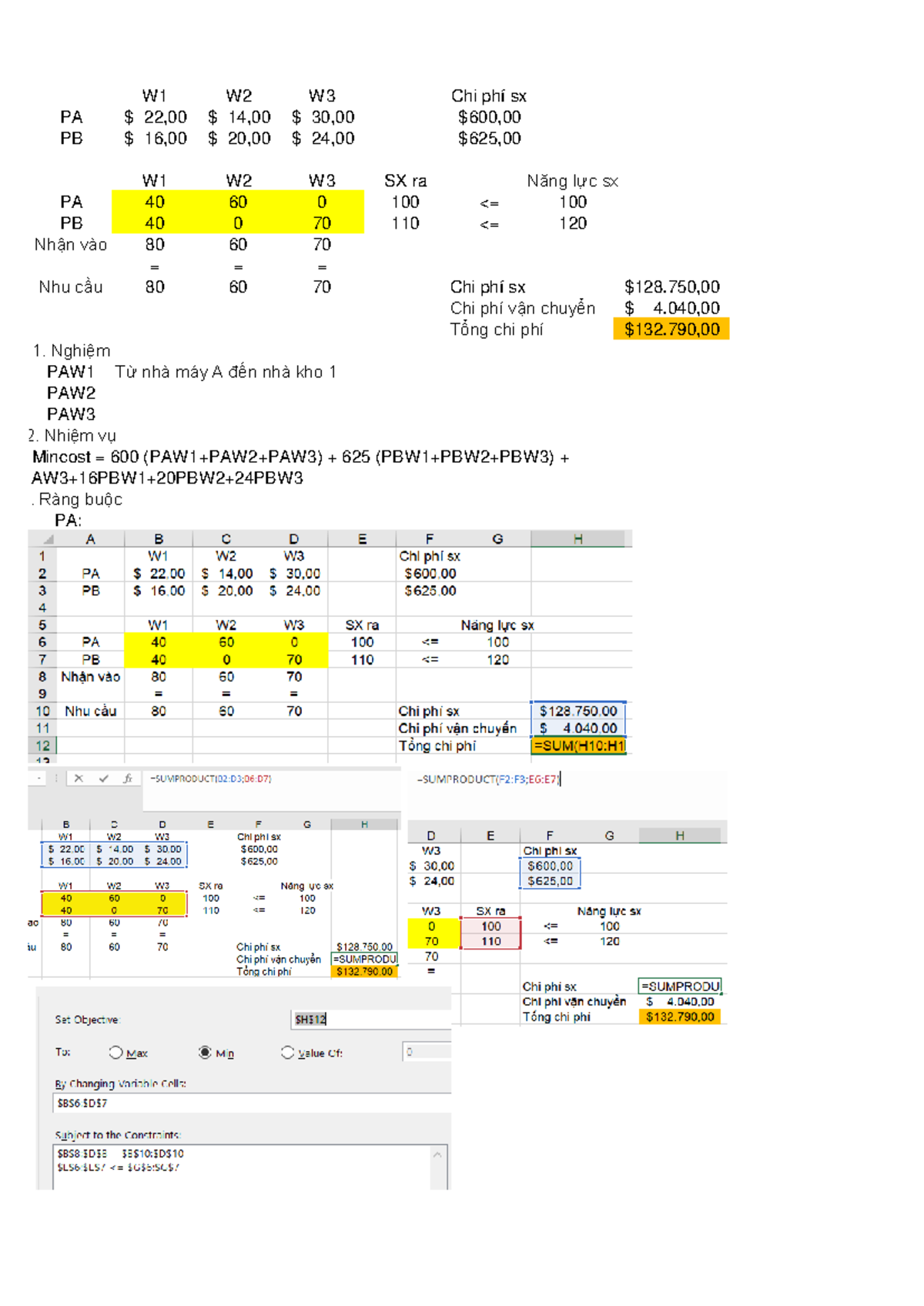This screenshot has width=924, height=1306.
Task: Click the Select All corner triangle
Action: click(x=48, y=539)
